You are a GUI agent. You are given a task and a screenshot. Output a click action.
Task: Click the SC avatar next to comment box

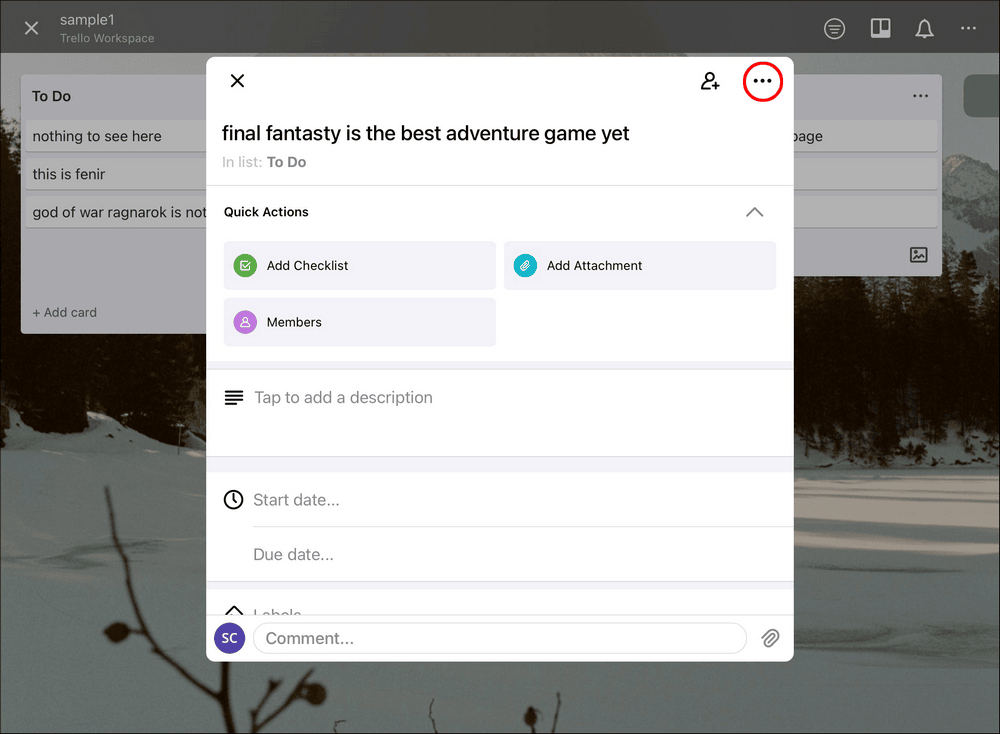point(229,638)
